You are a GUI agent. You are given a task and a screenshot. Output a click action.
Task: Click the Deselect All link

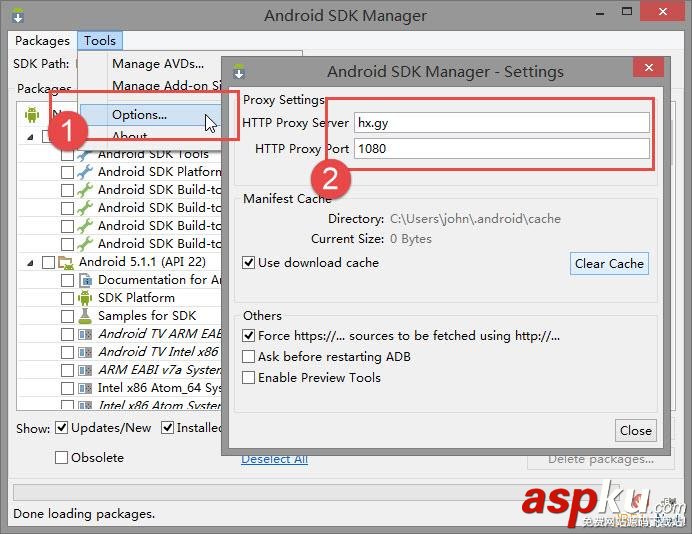click(x=275, y=459)
